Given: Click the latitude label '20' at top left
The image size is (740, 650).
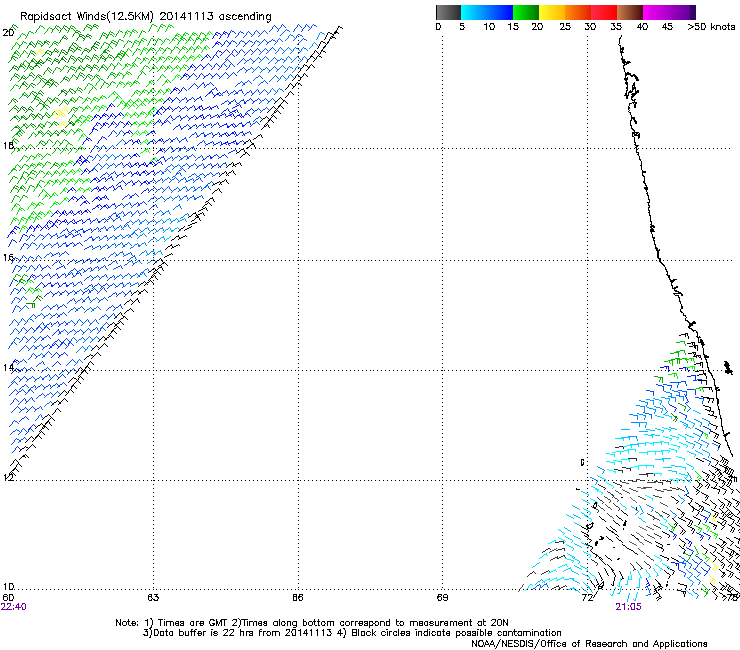Looking at the screenshot, I should [x=8, y=33].
